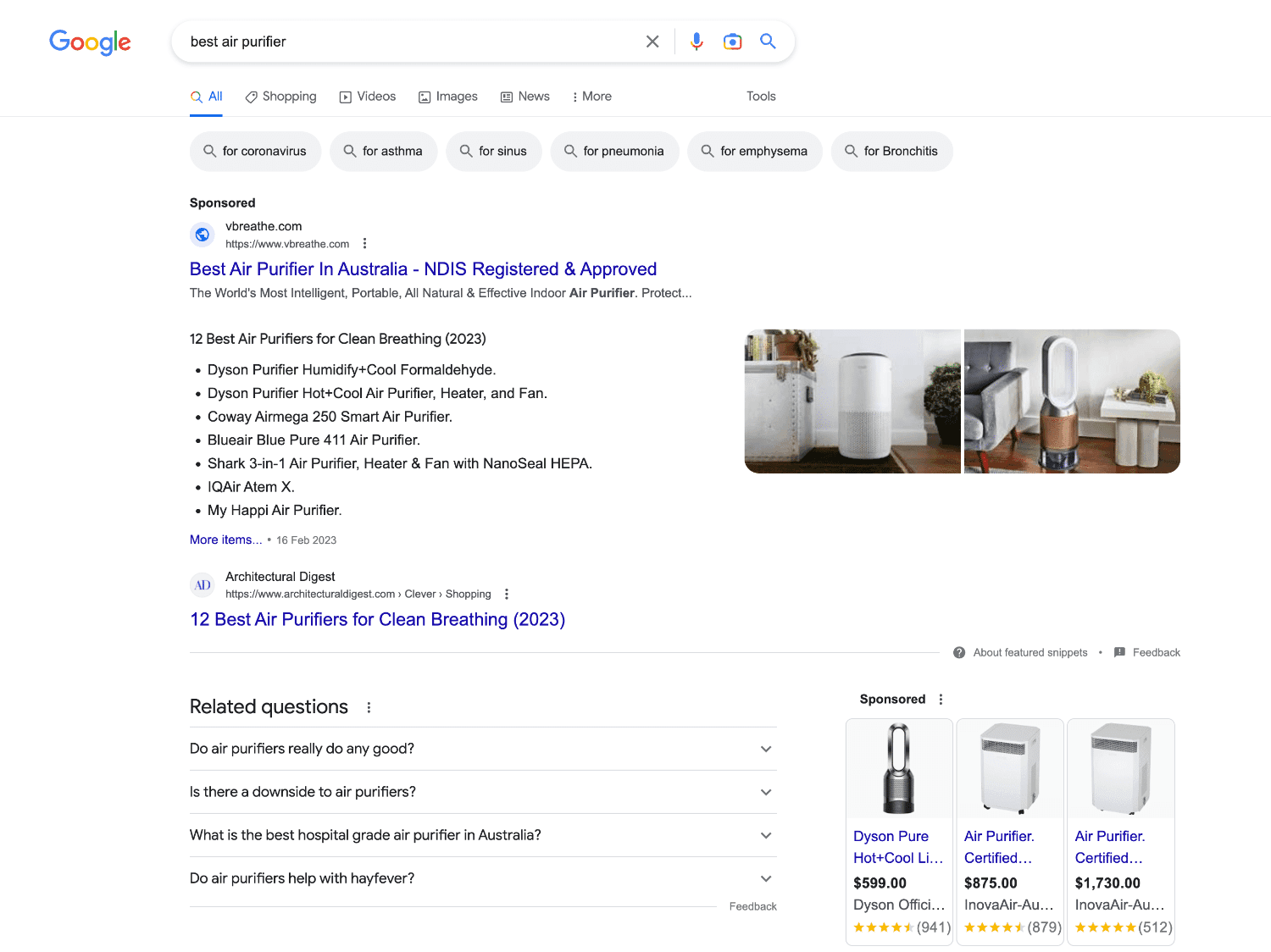The image size is (1271, 952).
Task: Open the Related questions three-dot menu
Action: pos(369,706)
